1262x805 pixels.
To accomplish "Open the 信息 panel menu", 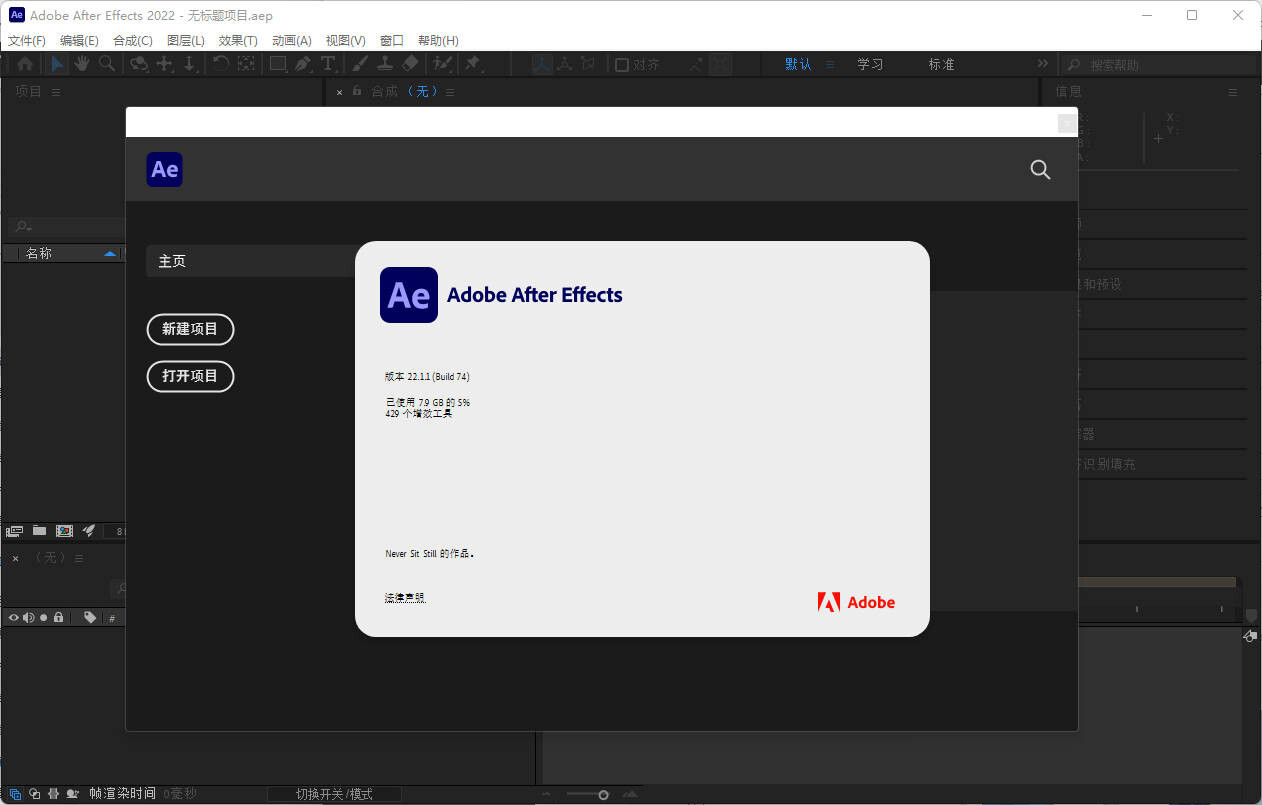I will [x=1233, y=92].
